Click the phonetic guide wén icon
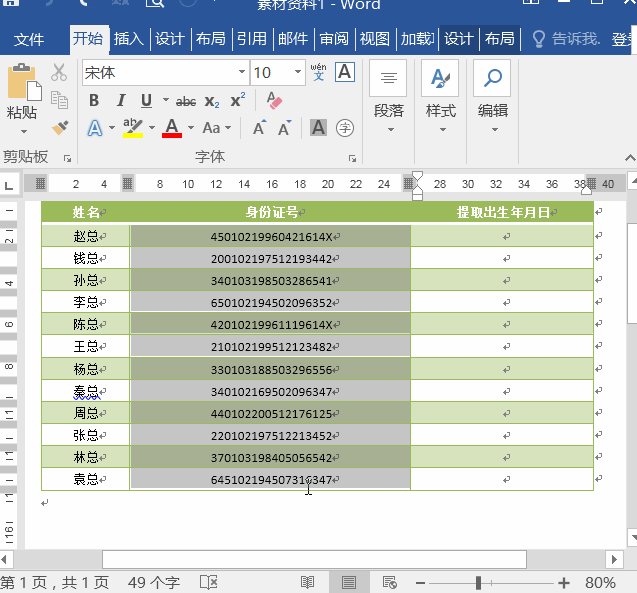 (318, 72)
